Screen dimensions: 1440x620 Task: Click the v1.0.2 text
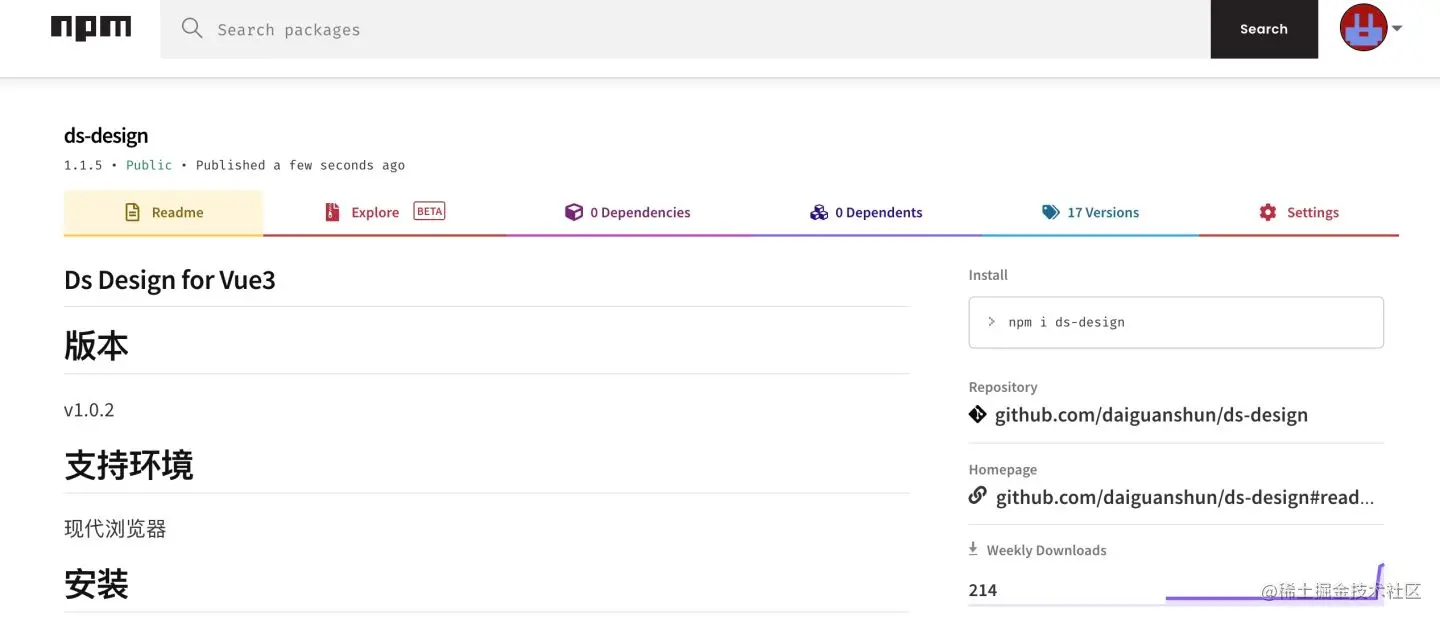point(89,410)
